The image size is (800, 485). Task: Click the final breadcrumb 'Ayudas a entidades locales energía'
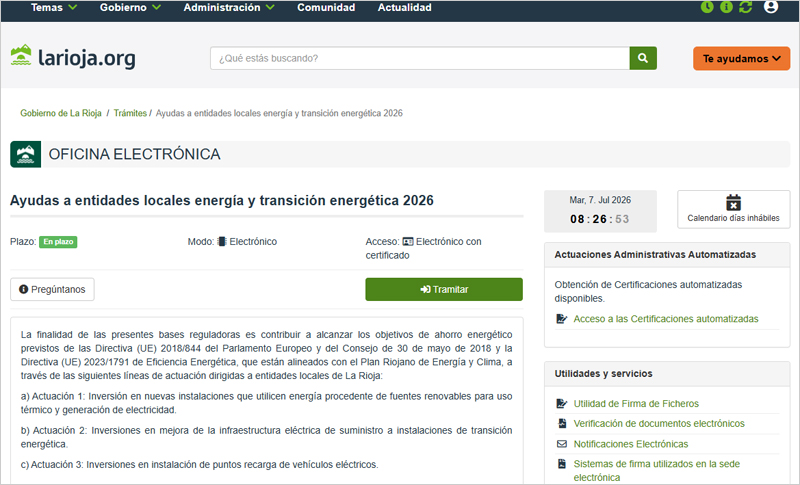279,113
